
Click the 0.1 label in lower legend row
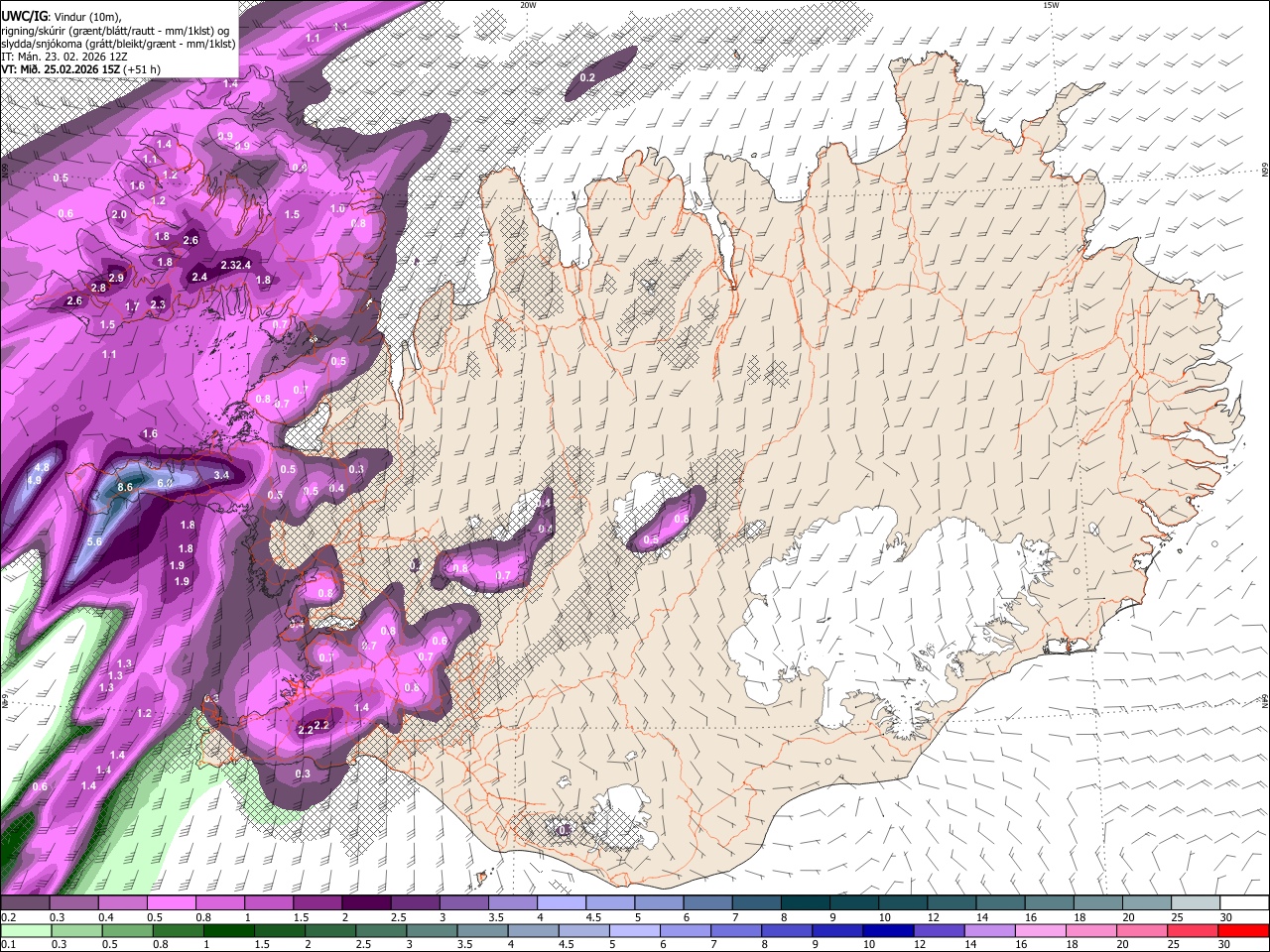click(8, 944)
